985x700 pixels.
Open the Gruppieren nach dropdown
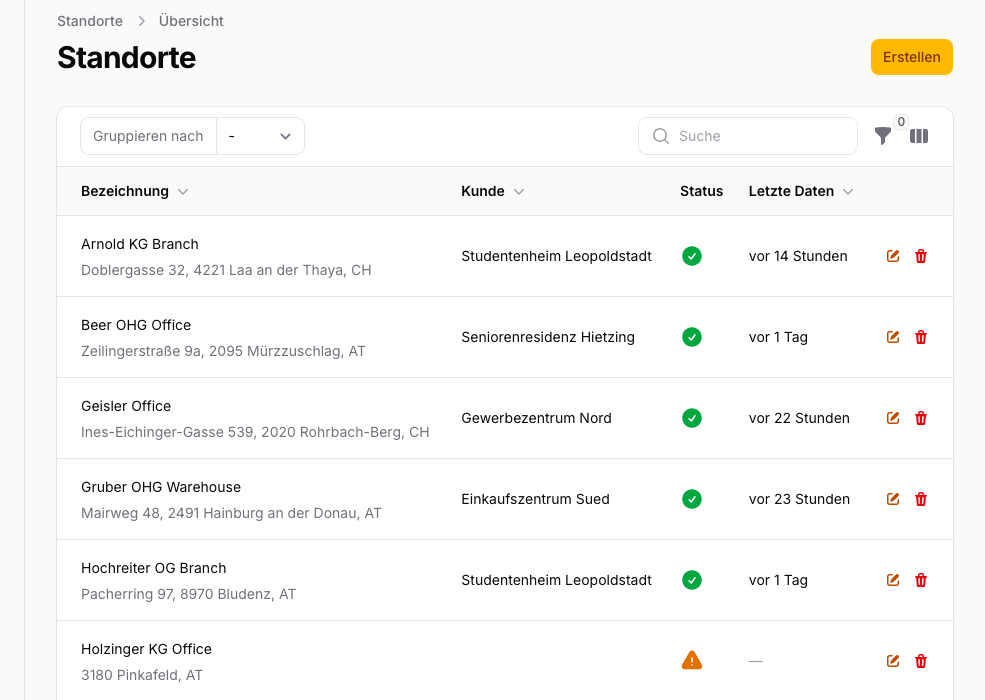coord(260,136)
